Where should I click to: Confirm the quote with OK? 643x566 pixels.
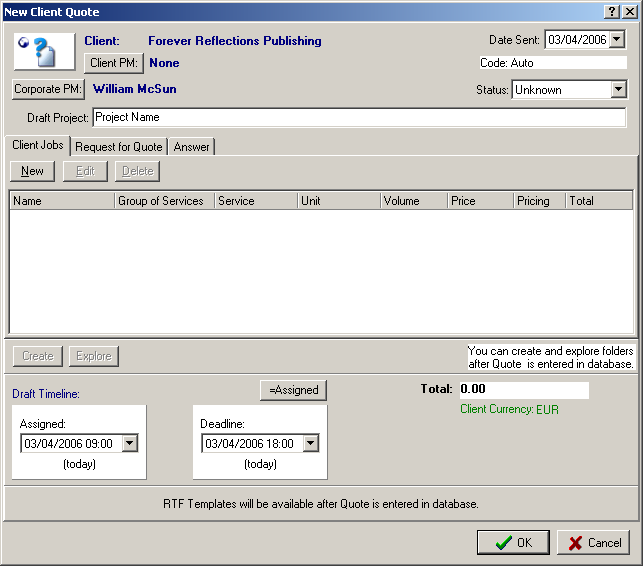pos(513,543)
